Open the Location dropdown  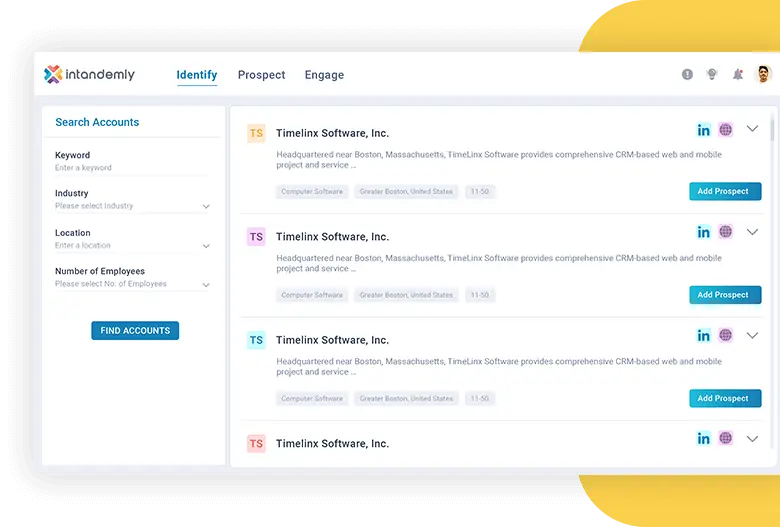(132, 246)
